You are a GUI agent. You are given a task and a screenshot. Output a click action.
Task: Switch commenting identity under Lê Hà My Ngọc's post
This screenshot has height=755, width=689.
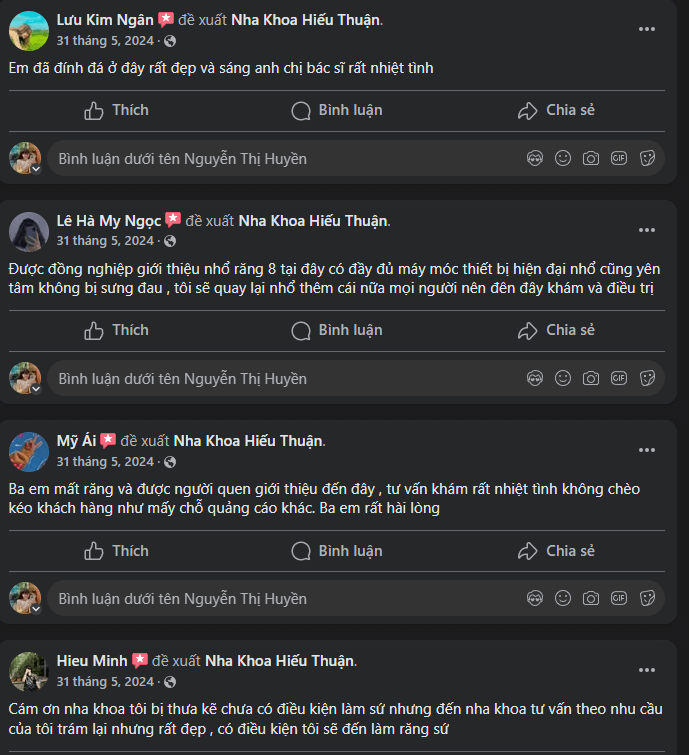point(26,378)
